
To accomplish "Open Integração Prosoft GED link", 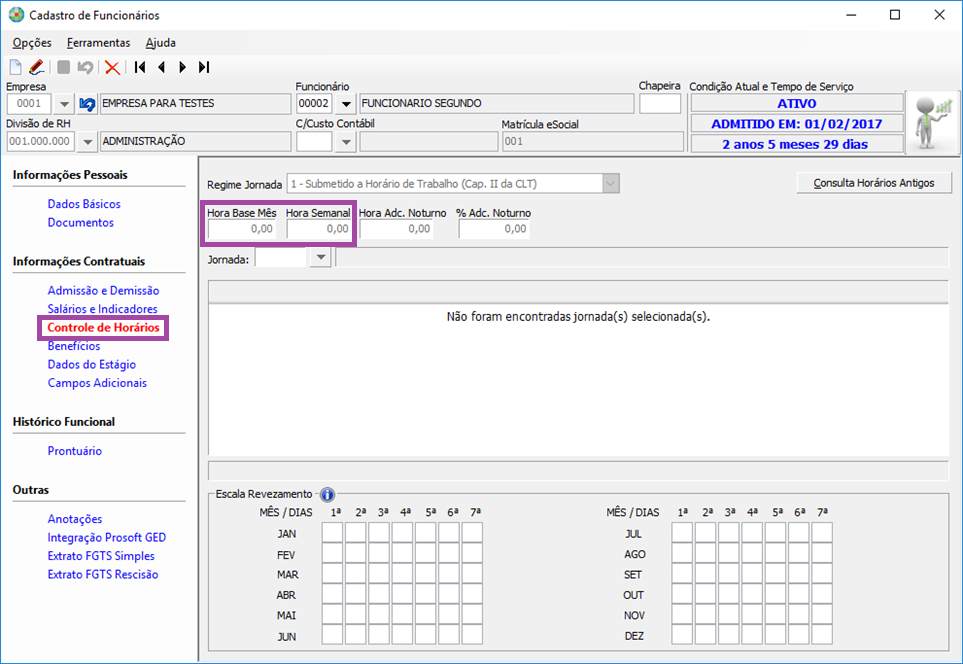I will 107,537.
